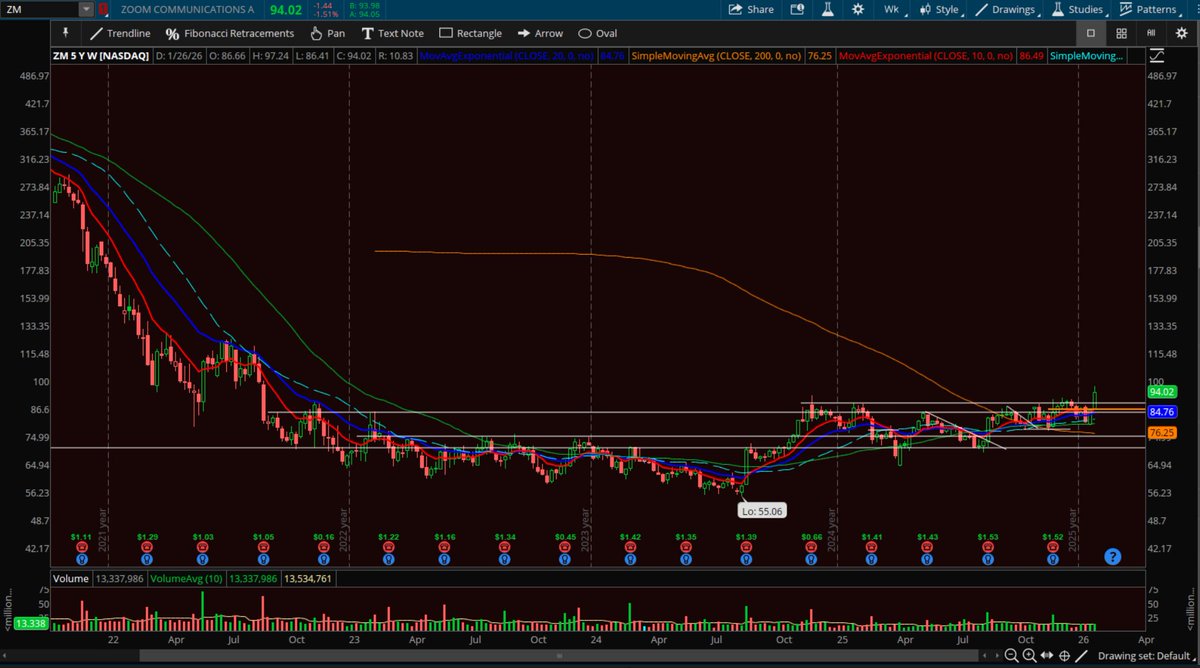Viewport: 1200px width, 668px height.
Task: Click the blue MovAvgExponential (CLOSE, 20) study label
Action: (508, 57)
